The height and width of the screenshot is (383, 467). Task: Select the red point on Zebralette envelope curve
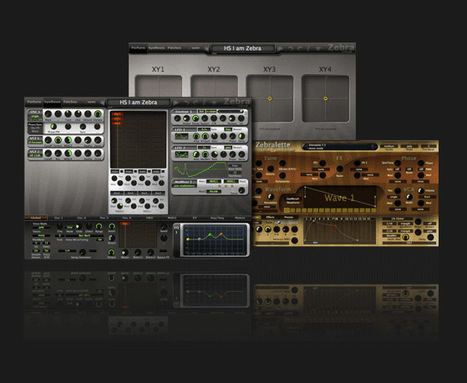[x=335, y=226]
